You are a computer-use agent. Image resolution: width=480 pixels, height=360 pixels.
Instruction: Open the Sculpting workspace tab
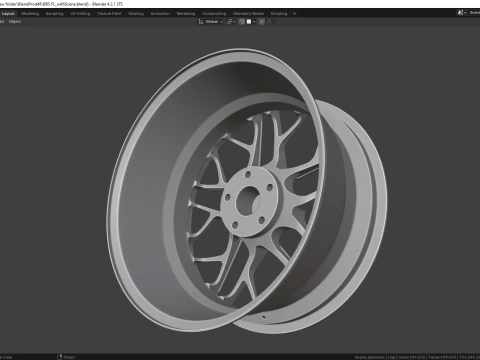54,14
